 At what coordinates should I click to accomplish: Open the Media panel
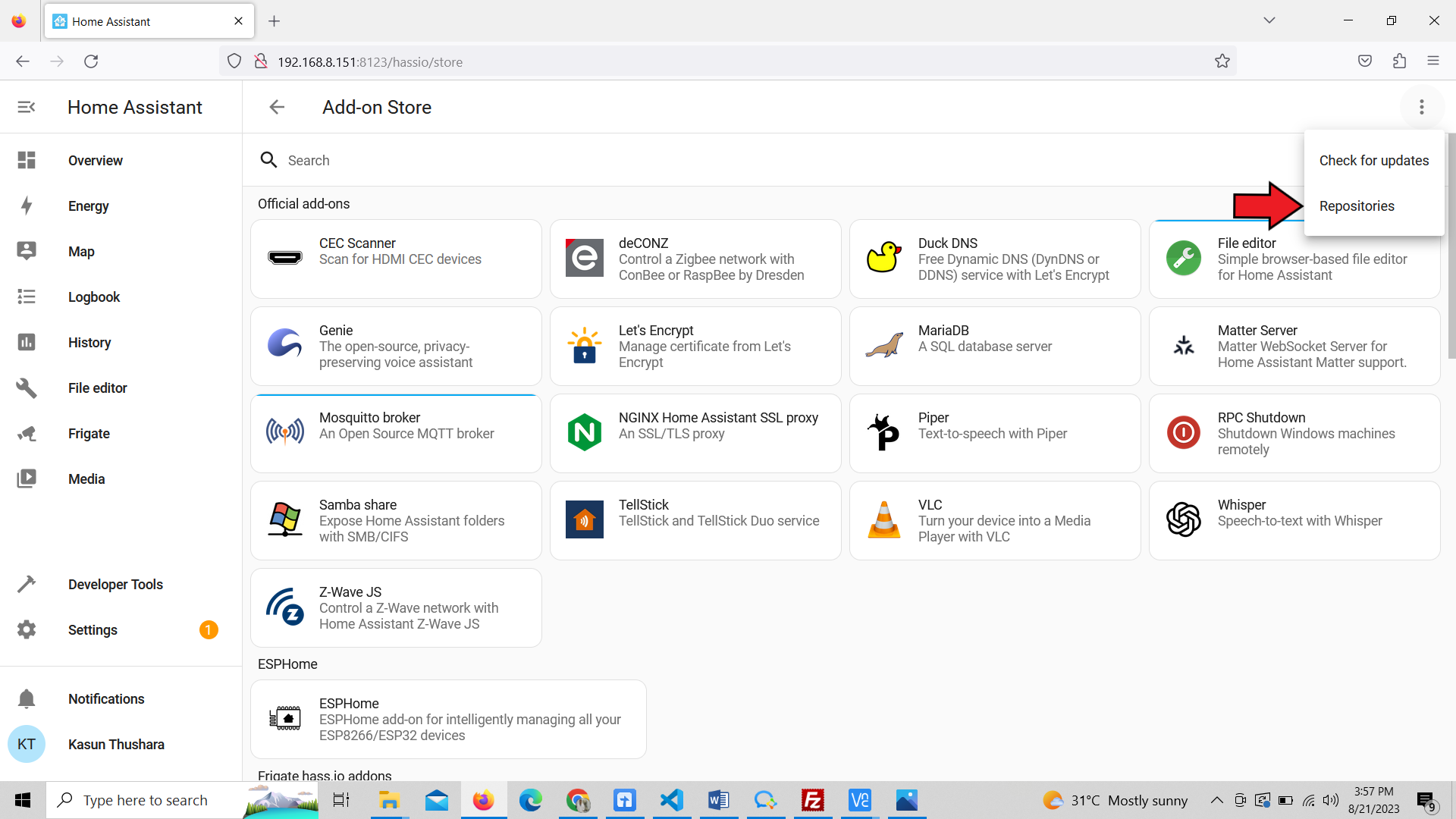pyautogui.click(x=121, y=479)
